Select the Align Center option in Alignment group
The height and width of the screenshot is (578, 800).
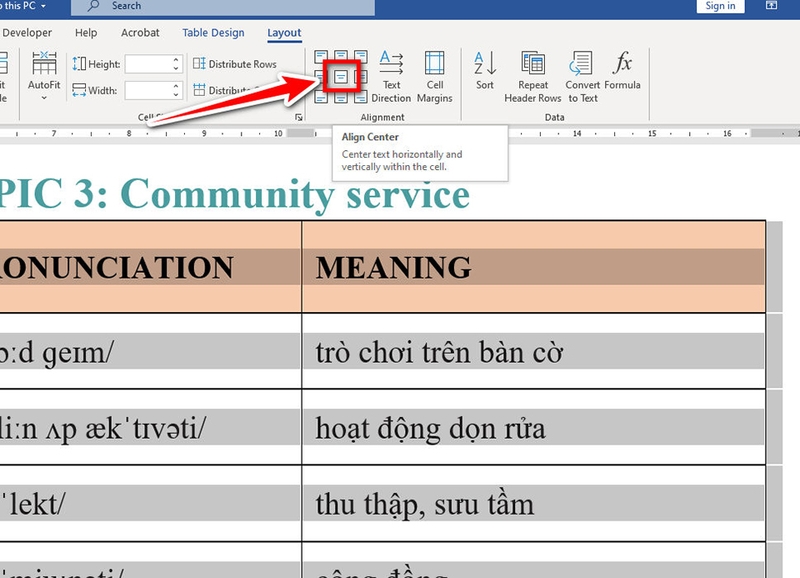(x=341, y=76)
